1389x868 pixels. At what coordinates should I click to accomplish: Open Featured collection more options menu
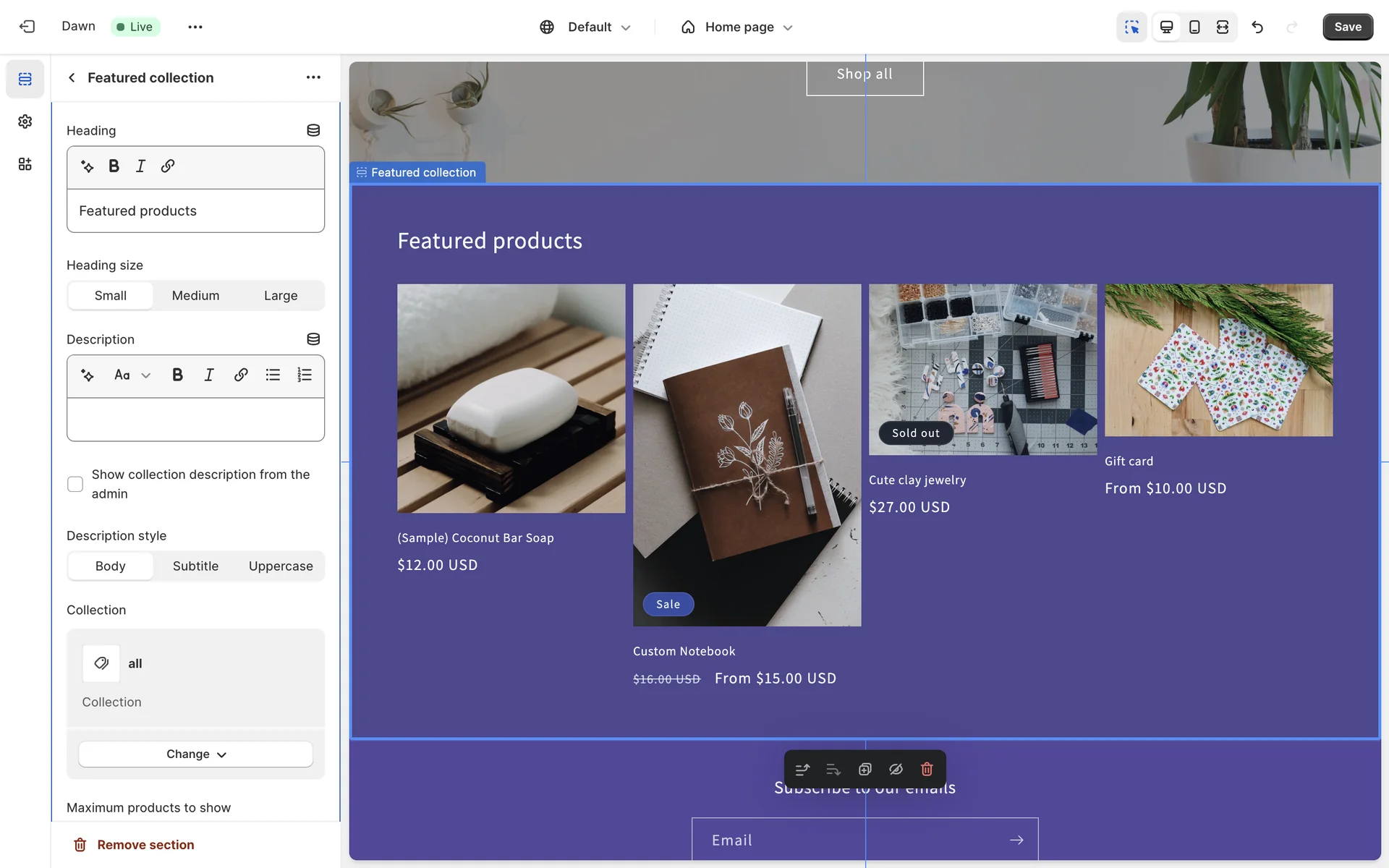click(313, 77)
